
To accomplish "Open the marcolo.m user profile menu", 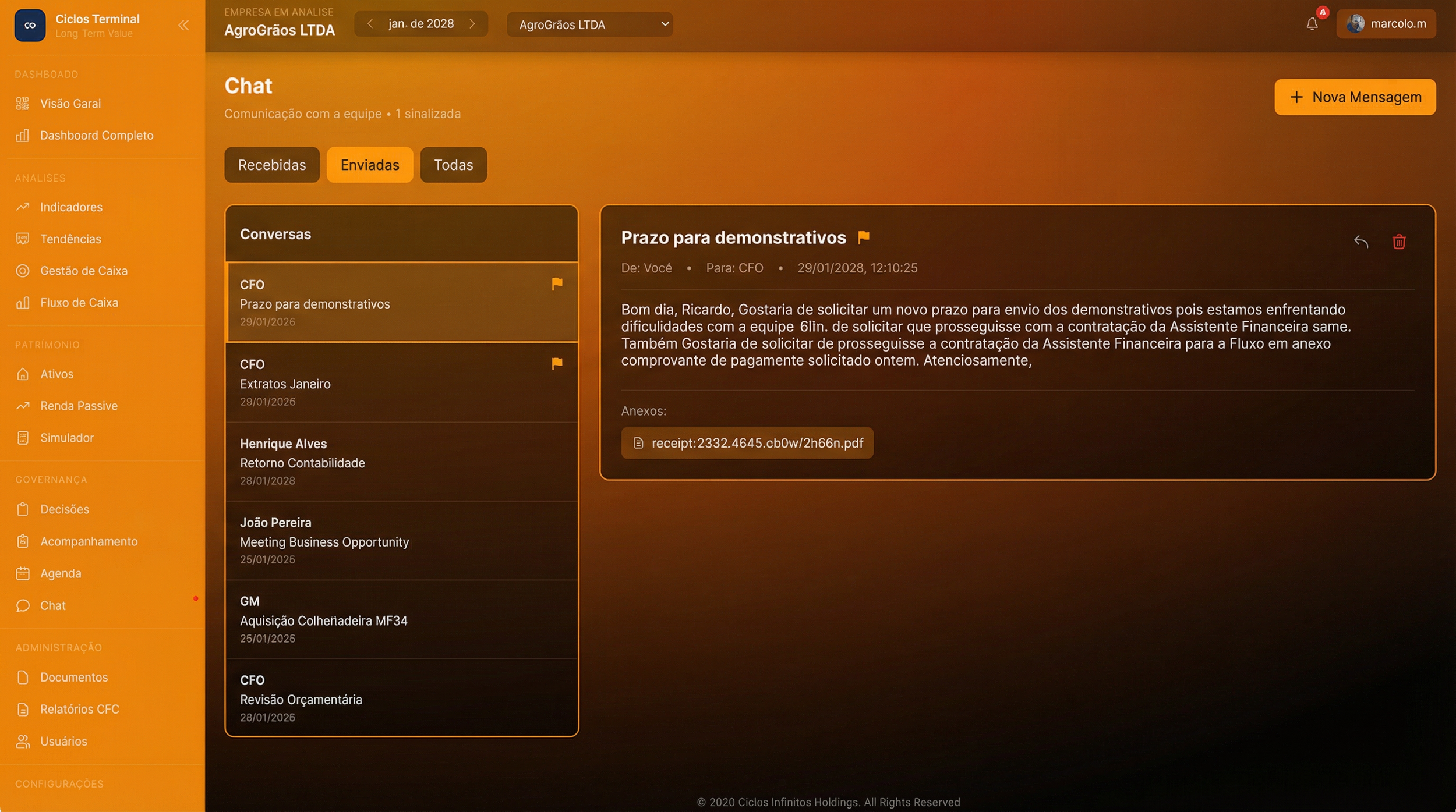I will tap(1386, 24).
